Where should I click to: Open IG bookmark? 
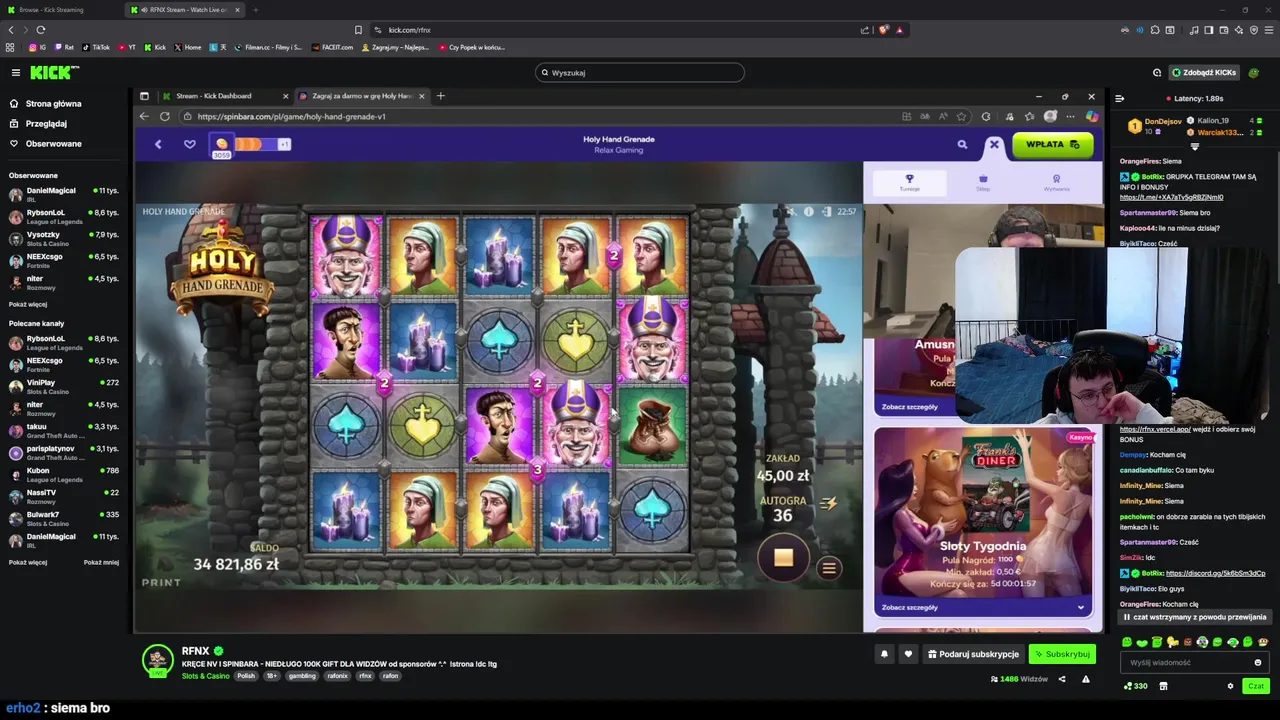(x=38, y=47)
